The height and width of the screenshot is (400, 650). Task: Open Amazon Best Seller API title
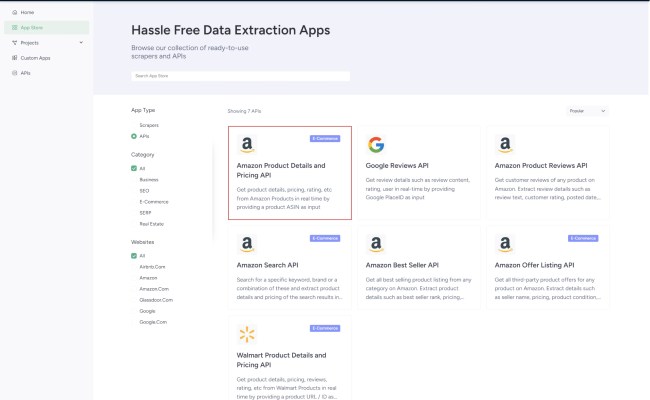[x=402, y=265]
